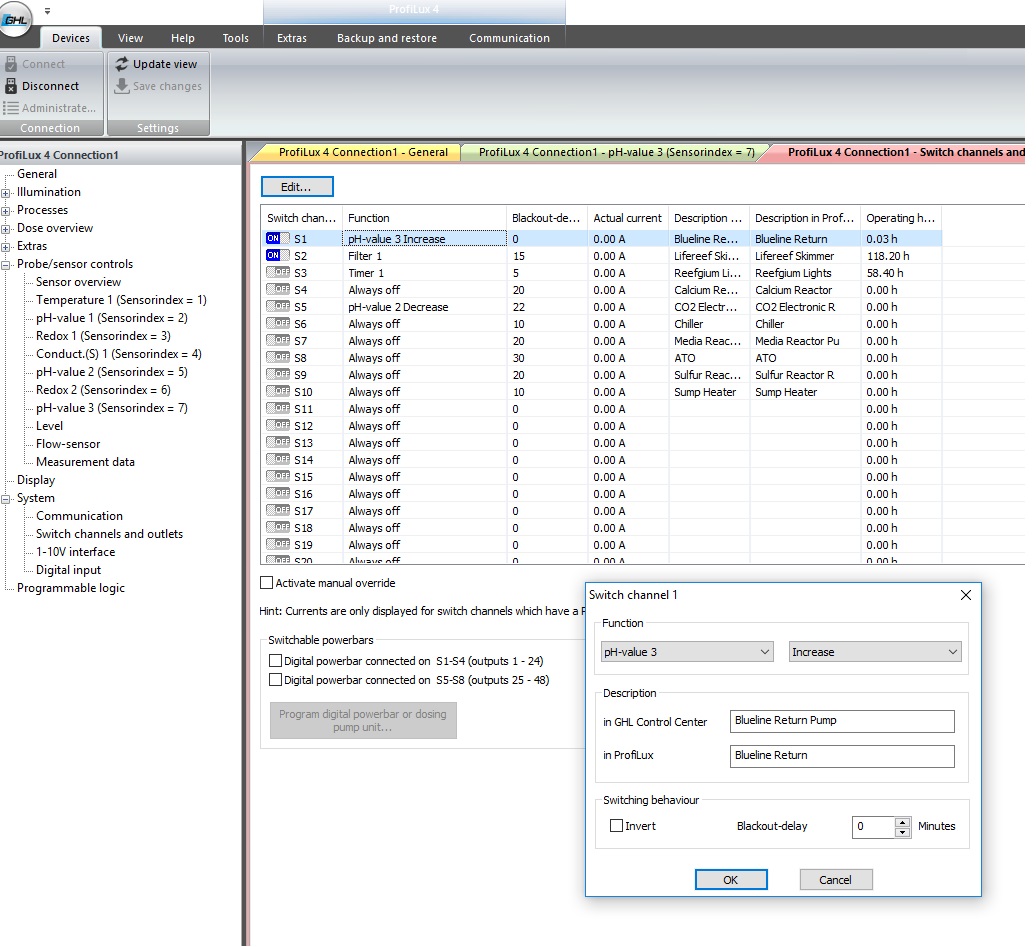
Task: Click the GHL application logo button
Action: (15, 19)
